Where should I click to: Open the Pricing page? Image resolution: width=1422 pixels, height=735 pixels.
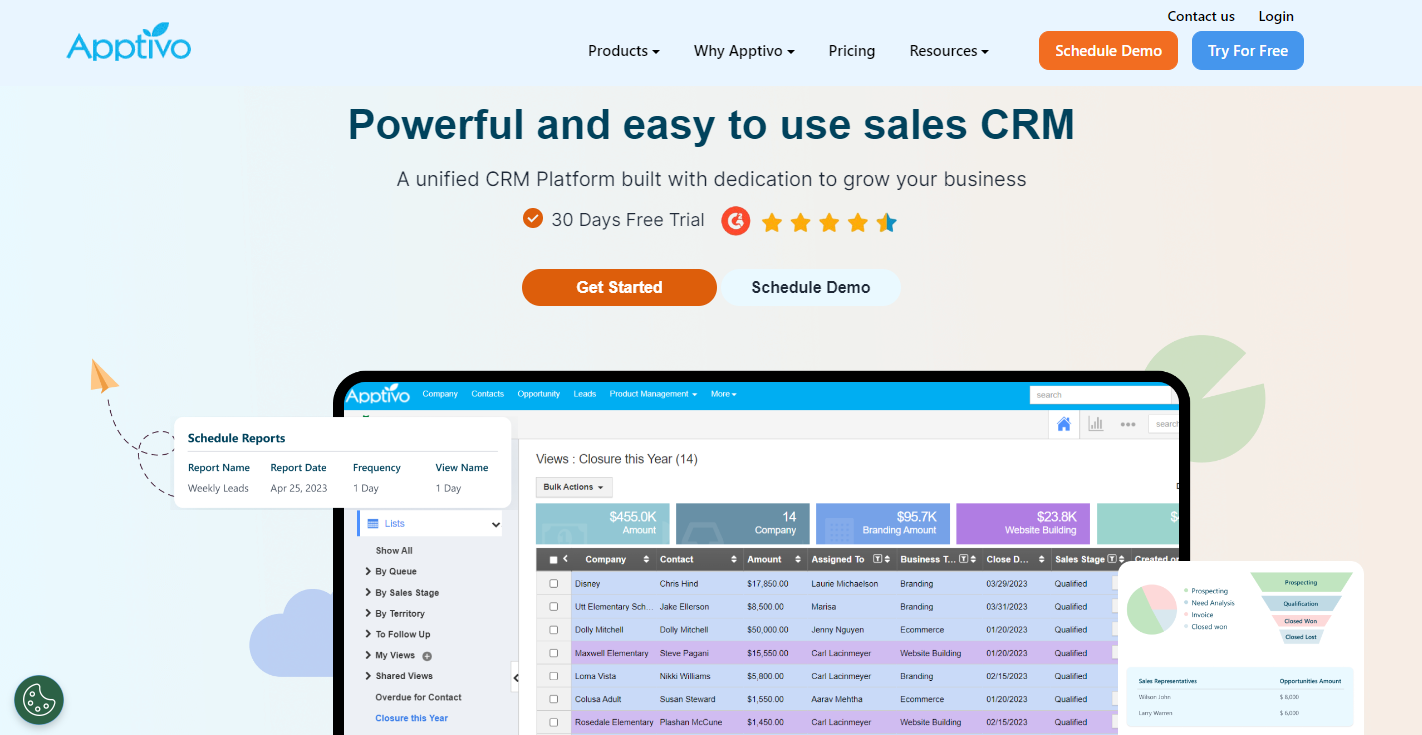tap(852, 51)
